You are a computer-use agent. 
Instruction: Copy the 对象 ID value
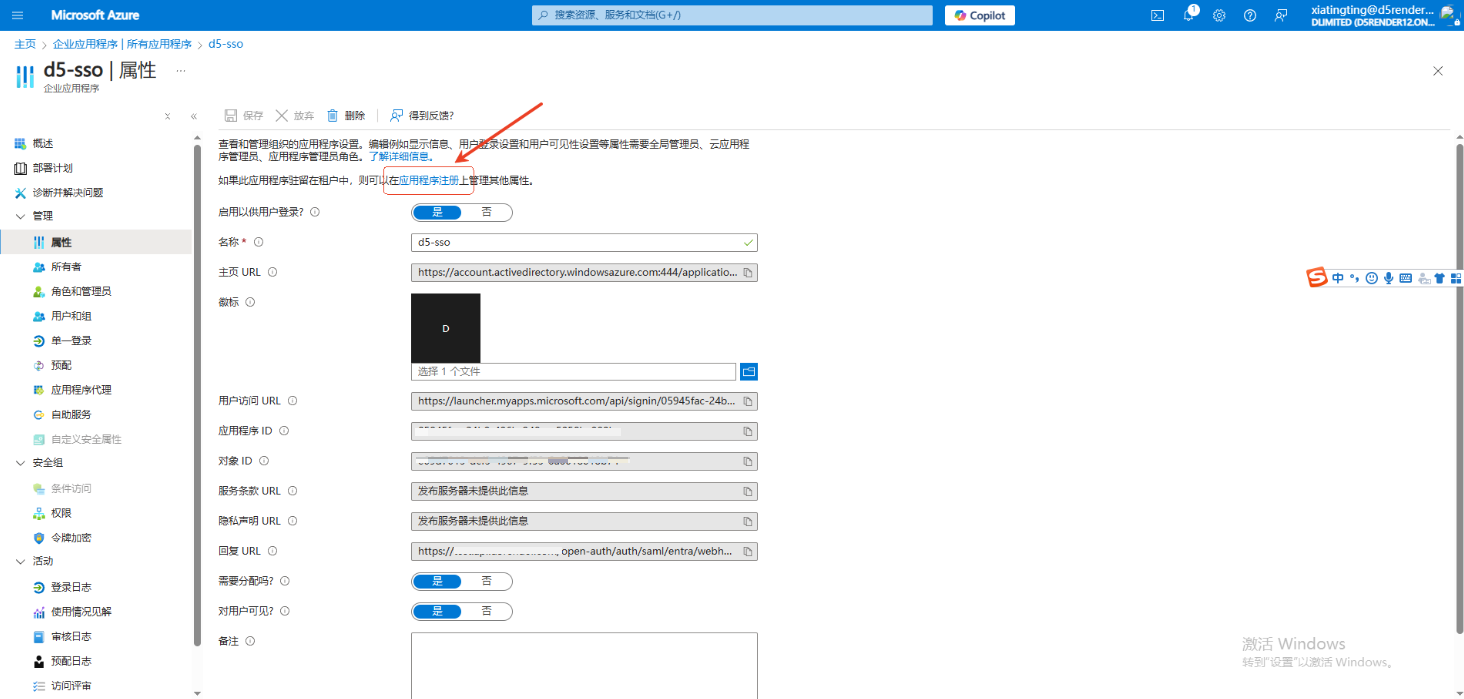747,461
